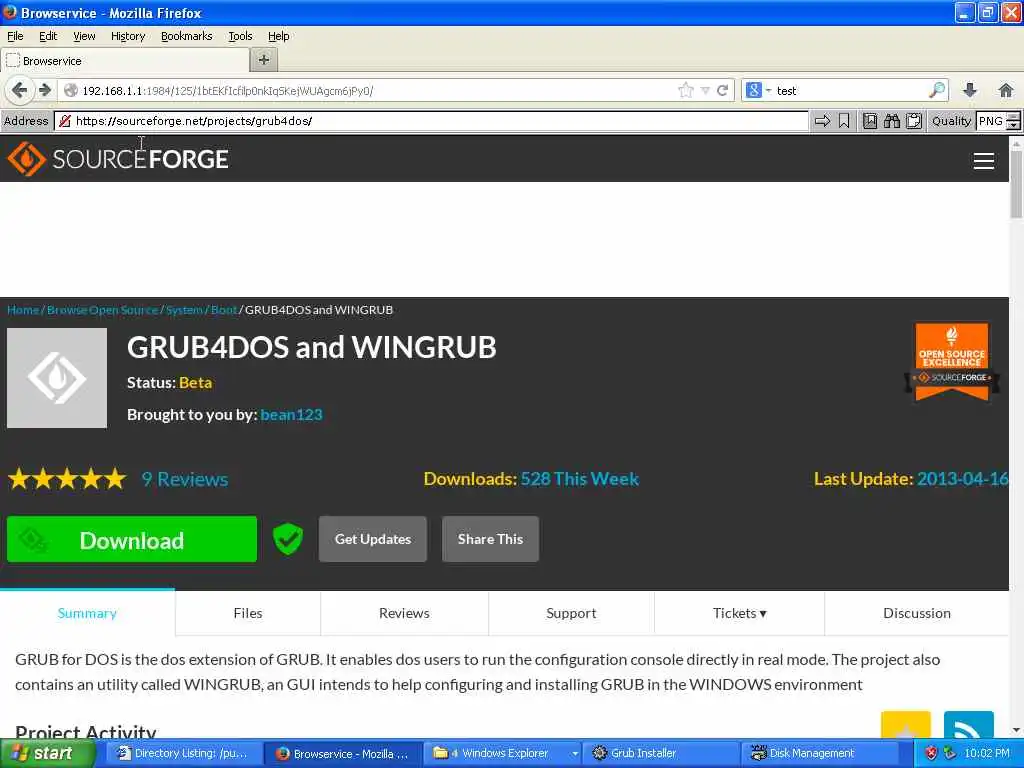The image size is (1024, 768).
Task: Click the Browservice clipboard icon
Action: coord(914,121)
